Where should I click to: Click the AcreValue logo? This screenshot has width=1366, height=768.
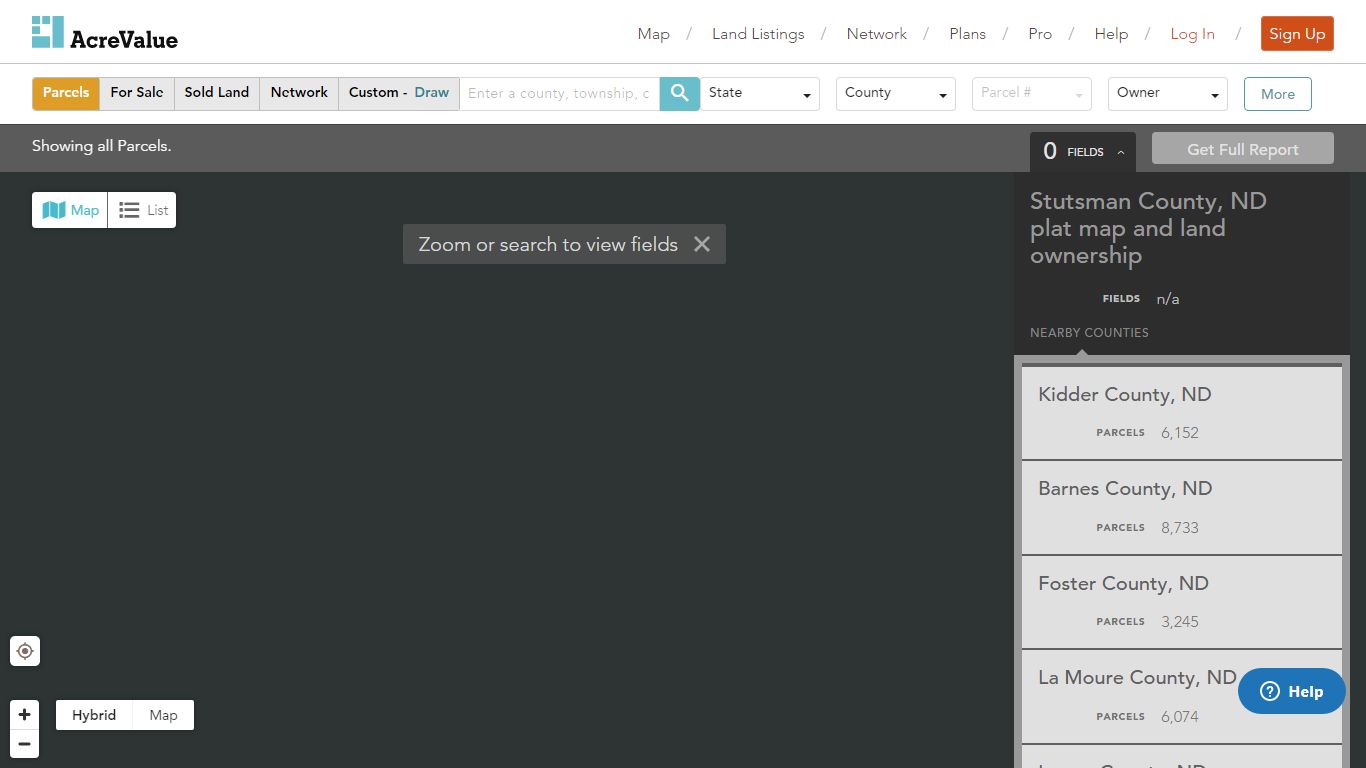pyautogui.click(x=105, y=33)
